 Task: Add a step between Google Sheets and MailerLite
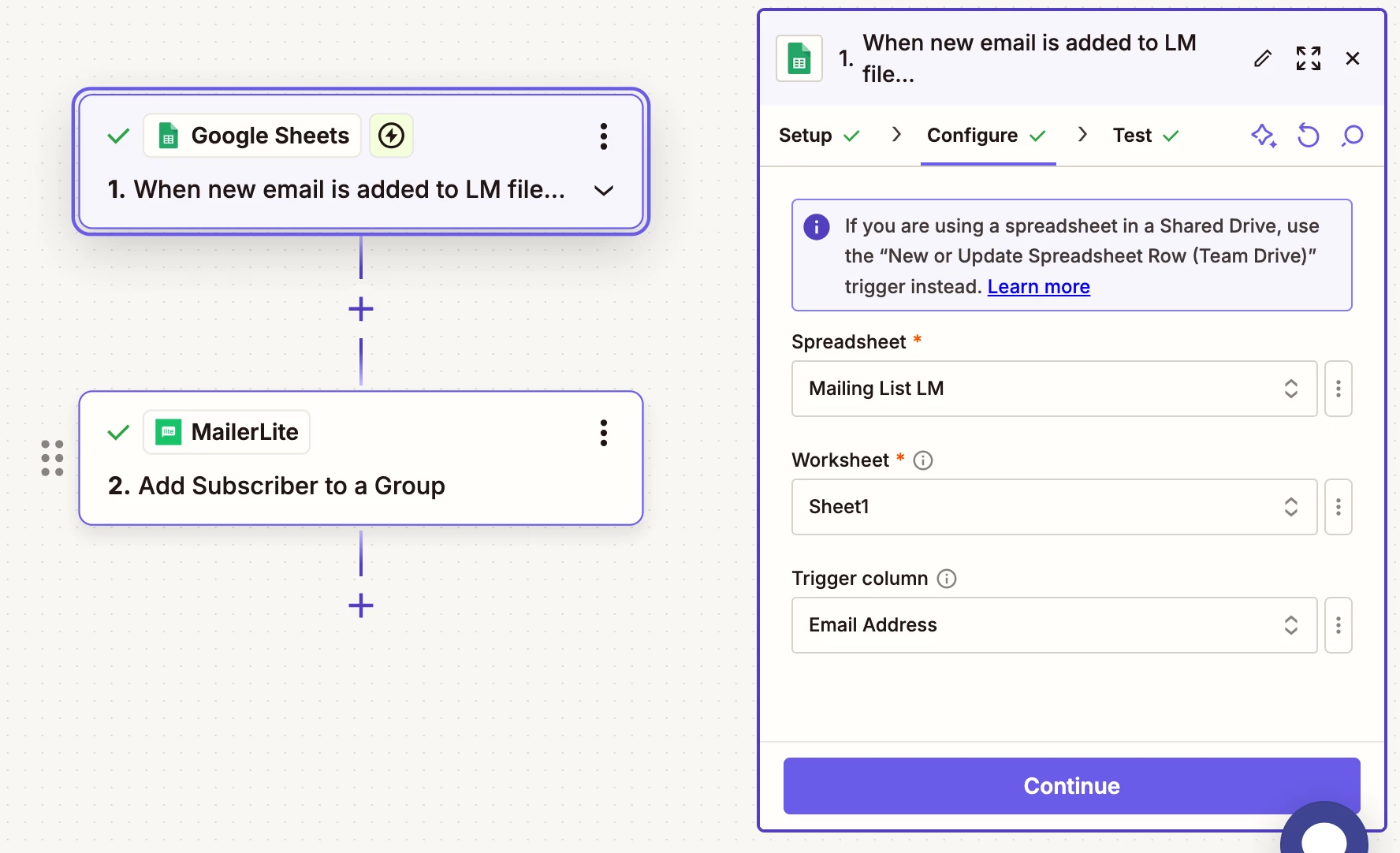pos(361,309)
